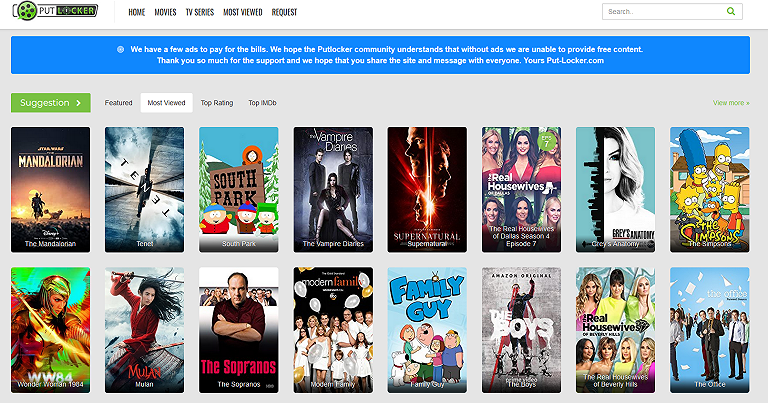Click the Suggestion arrow button
This screenshot has height=403, width=768.
tap(50, 102)
